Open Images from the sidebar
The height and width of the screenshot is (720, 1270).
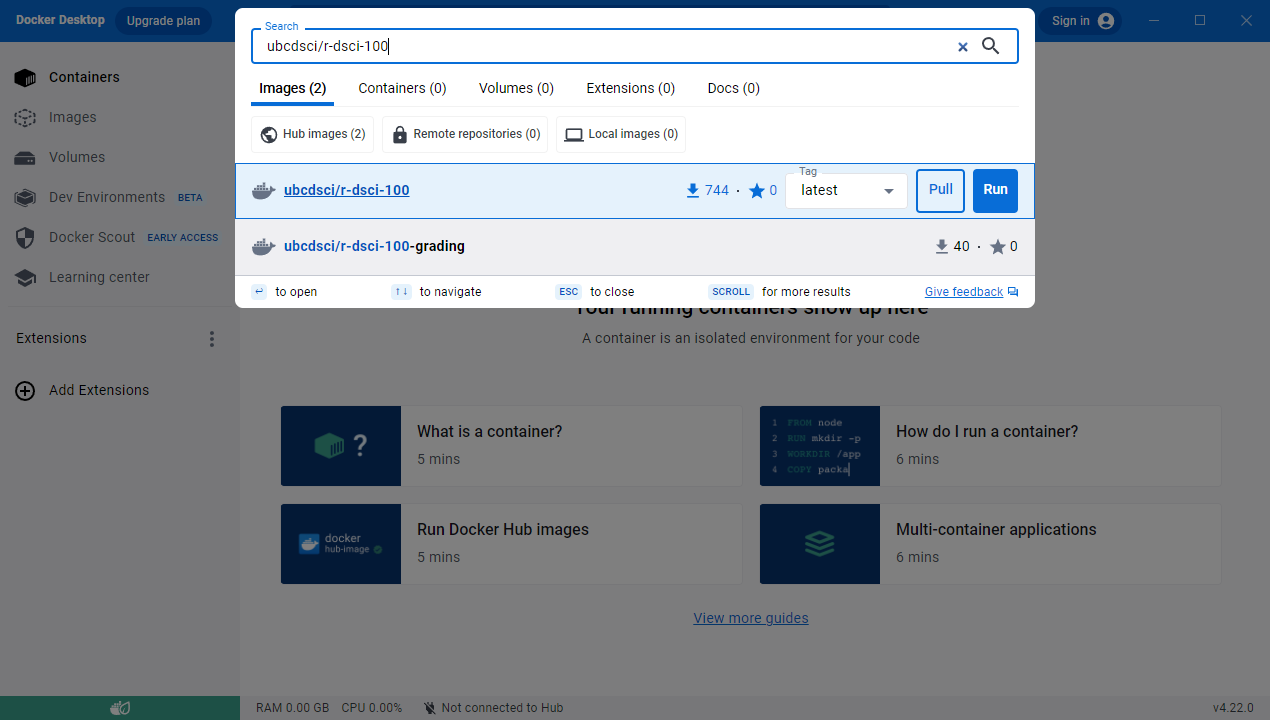click(72, 117)
